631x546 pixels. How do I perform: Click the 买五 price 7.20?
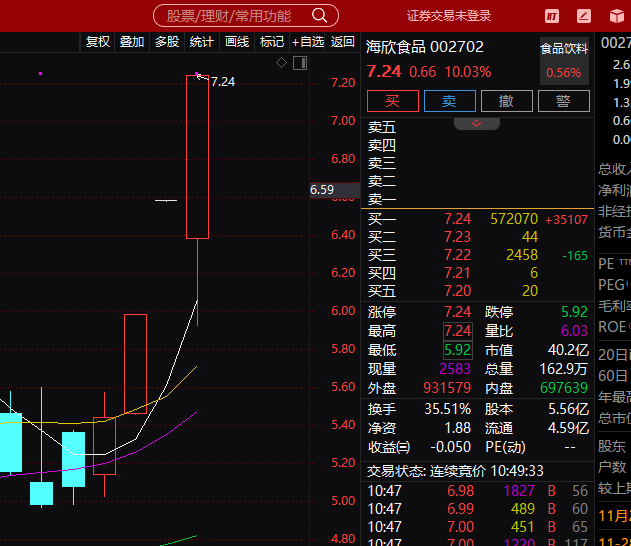[458, 291]
